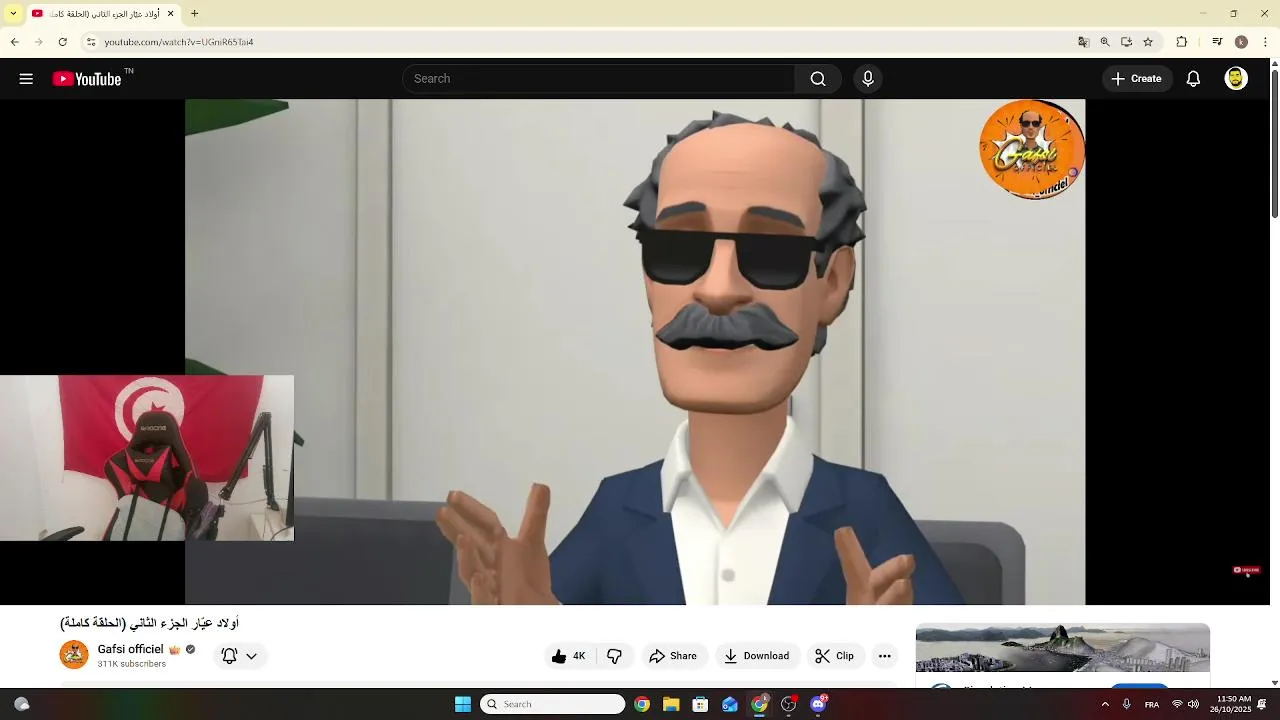Click the 311K subscribers text

pyautogui.click(x=132, y=664)
